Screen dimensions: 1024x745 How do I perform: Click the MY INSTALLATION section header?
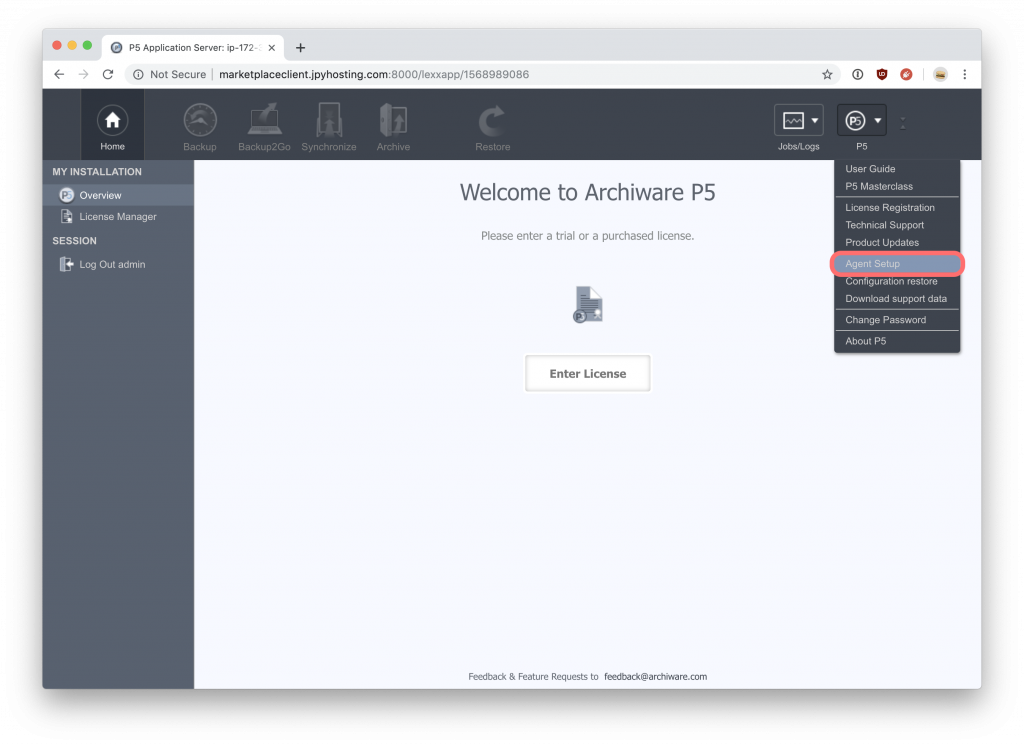coord(97,172)
